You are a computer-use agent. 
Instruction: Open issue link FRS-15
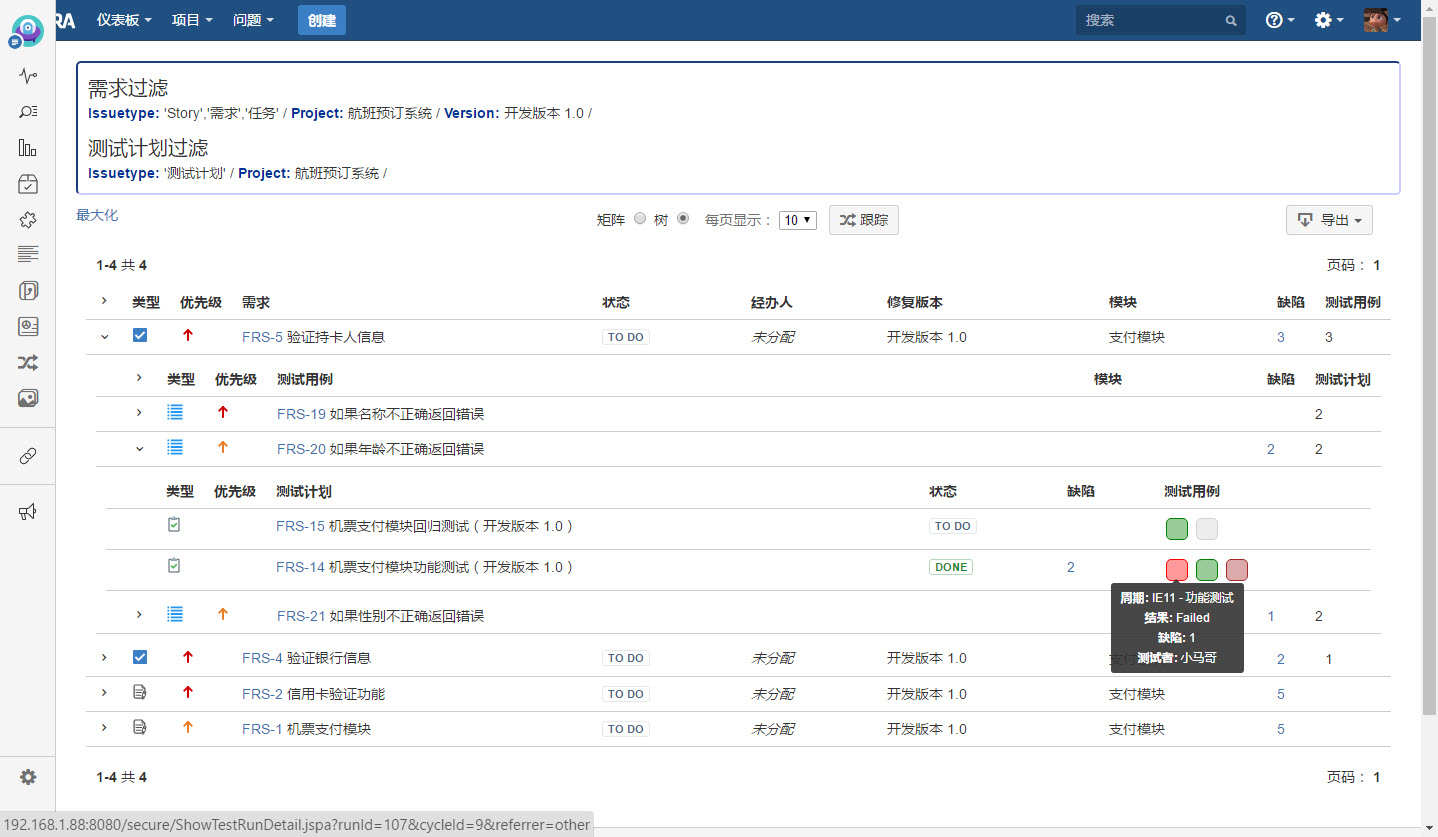300,525
